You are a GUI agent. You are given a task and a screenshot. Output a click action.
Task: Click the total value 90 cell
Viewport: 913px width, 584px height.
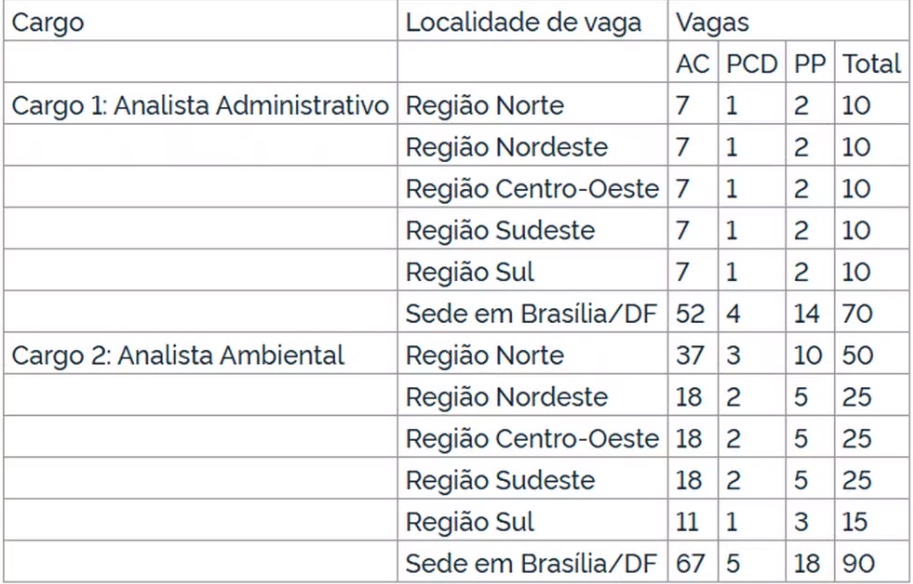click(857, 564)
